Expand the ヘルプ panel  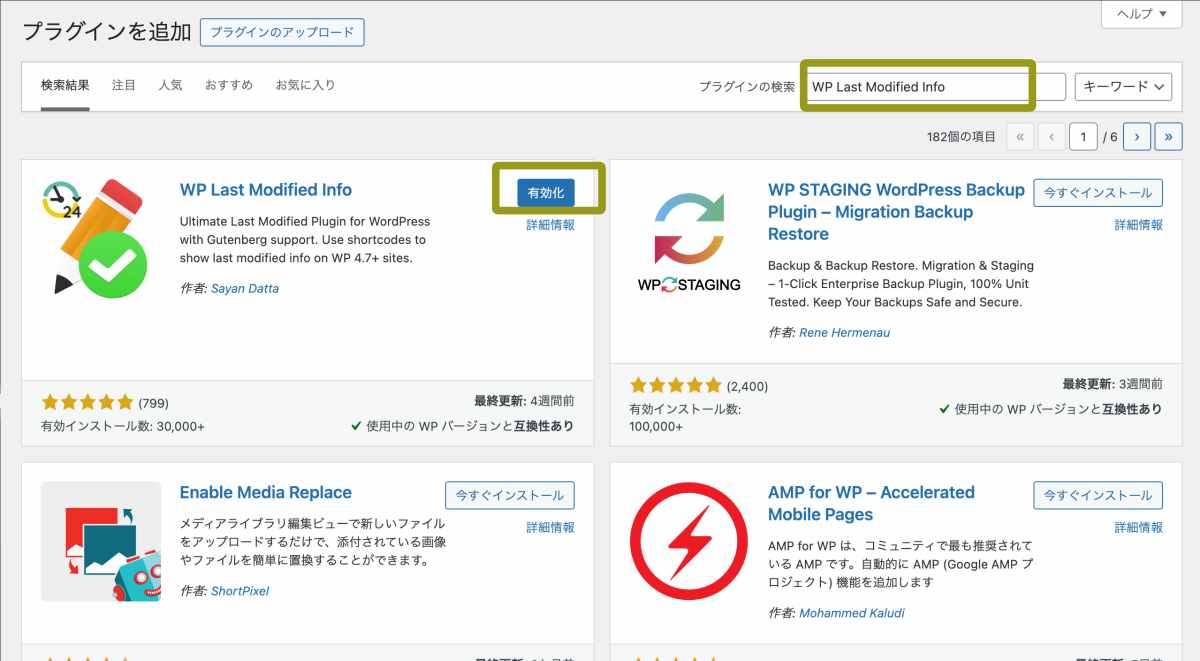click(x=1140, y=14)
